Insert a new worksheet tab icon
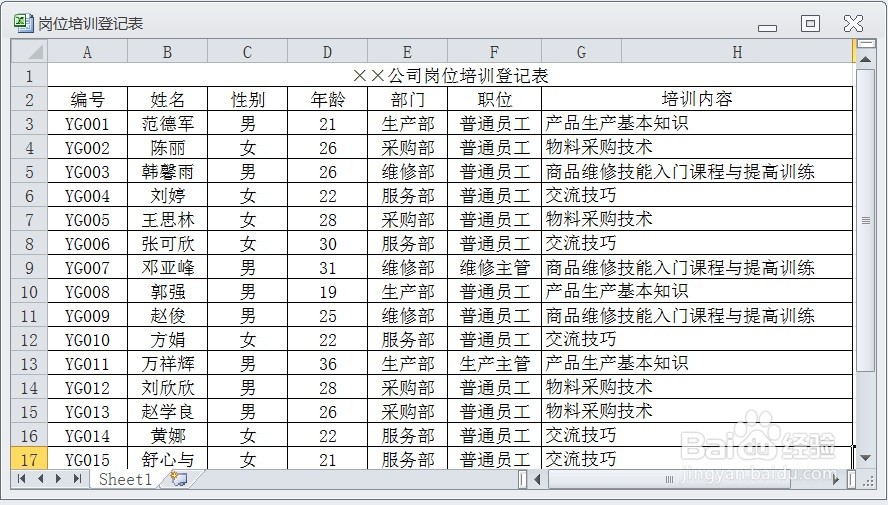 (x=179, y=479)
